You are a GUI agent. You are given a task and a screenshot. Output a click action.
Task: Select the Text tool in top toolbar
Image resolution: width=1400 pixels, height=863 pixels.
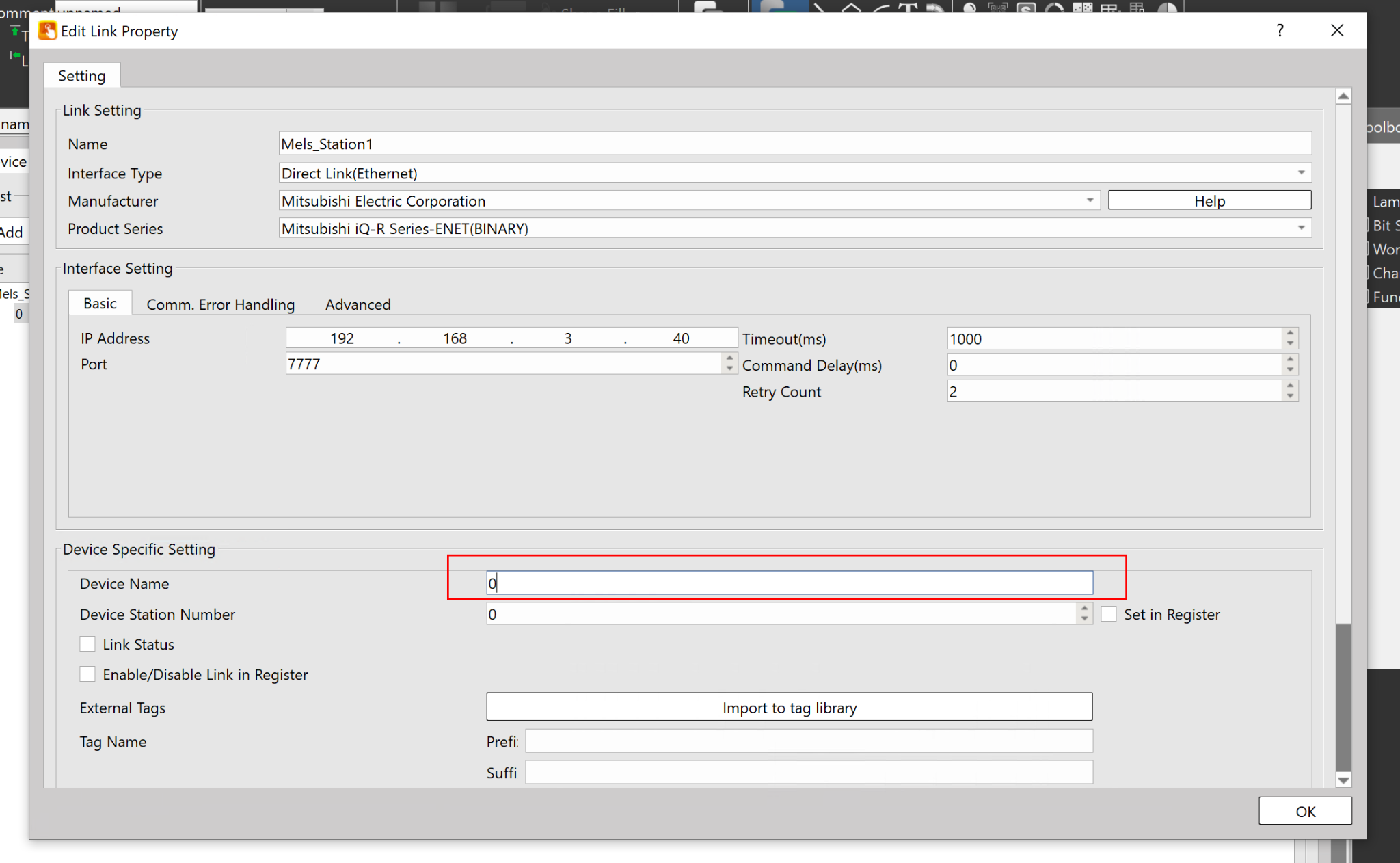pyautogui.click(x=908, y=8)
